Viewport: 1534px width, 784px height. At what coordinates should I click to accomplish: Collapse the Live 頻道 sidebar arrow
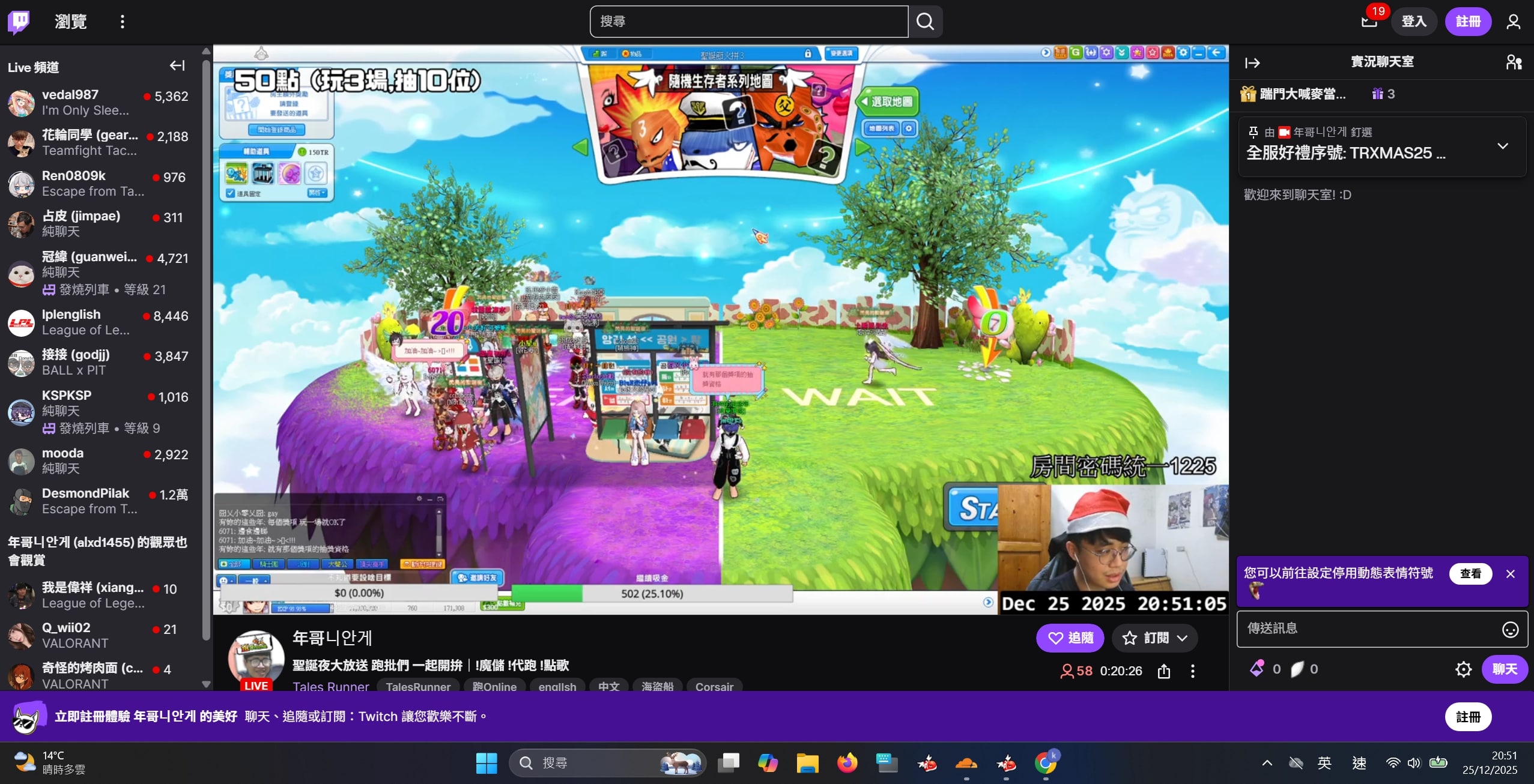(x=177, y=65)
